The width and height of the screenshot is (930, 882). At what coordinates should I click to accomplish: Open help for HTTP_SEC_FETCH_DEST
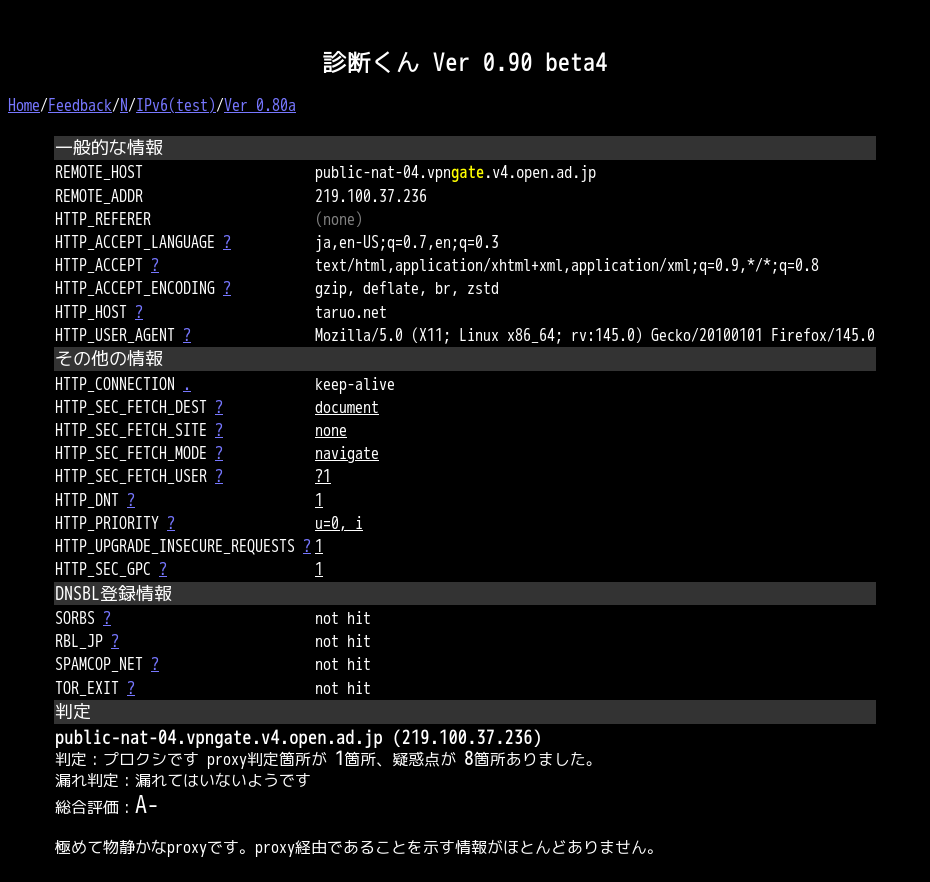click(219, 407)
